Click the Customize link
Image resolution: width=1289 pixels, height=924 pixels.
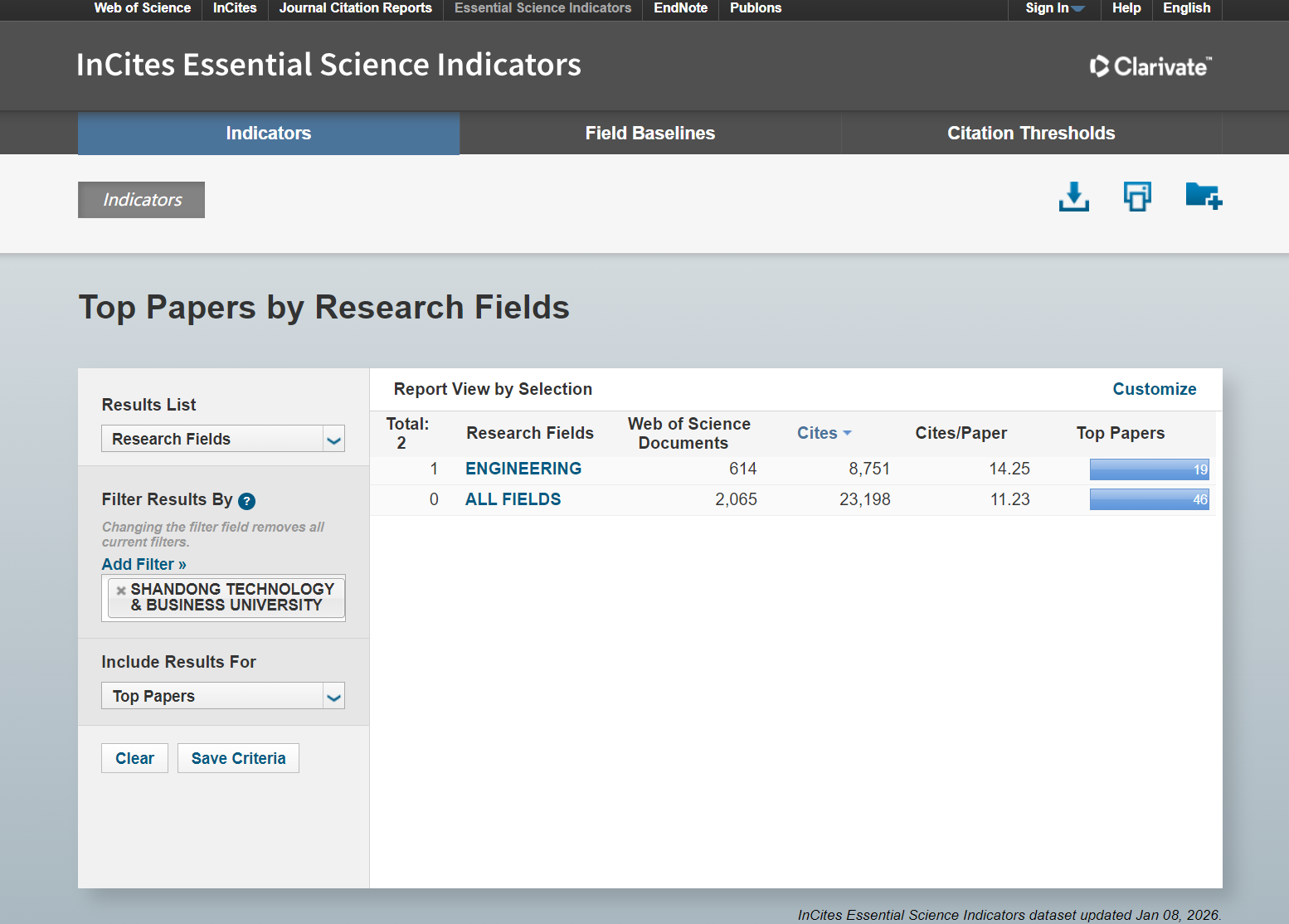[x=1154, y=389]
